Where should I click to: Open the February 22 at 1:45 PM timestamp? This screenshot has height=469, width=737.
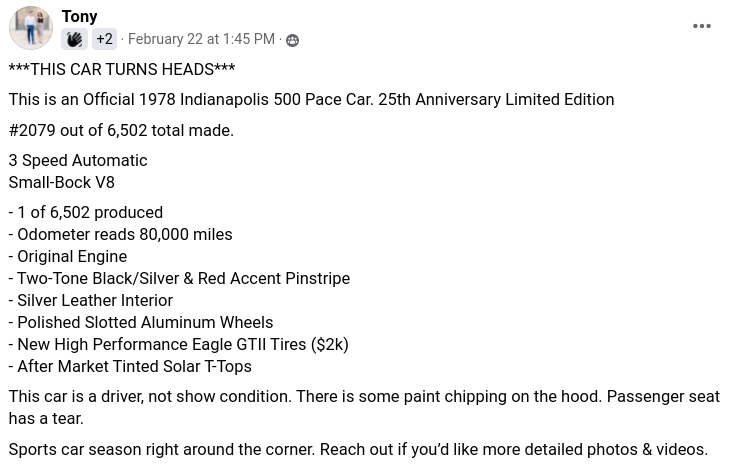pos(201,39)
